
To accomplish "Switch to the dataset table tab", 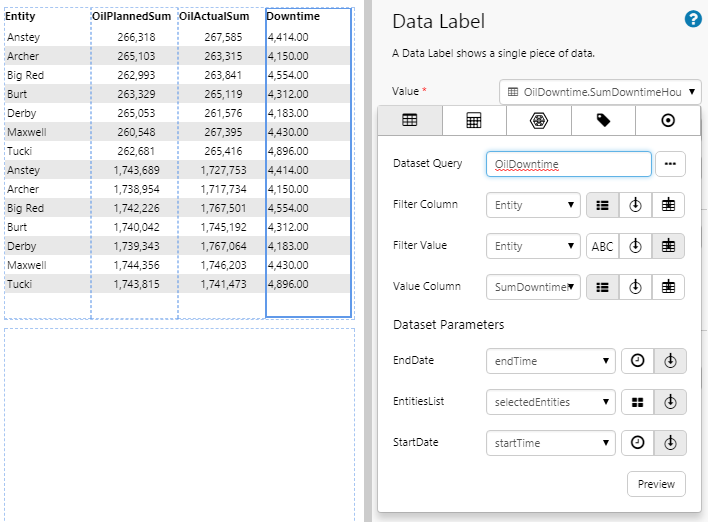I will point(409,120).
